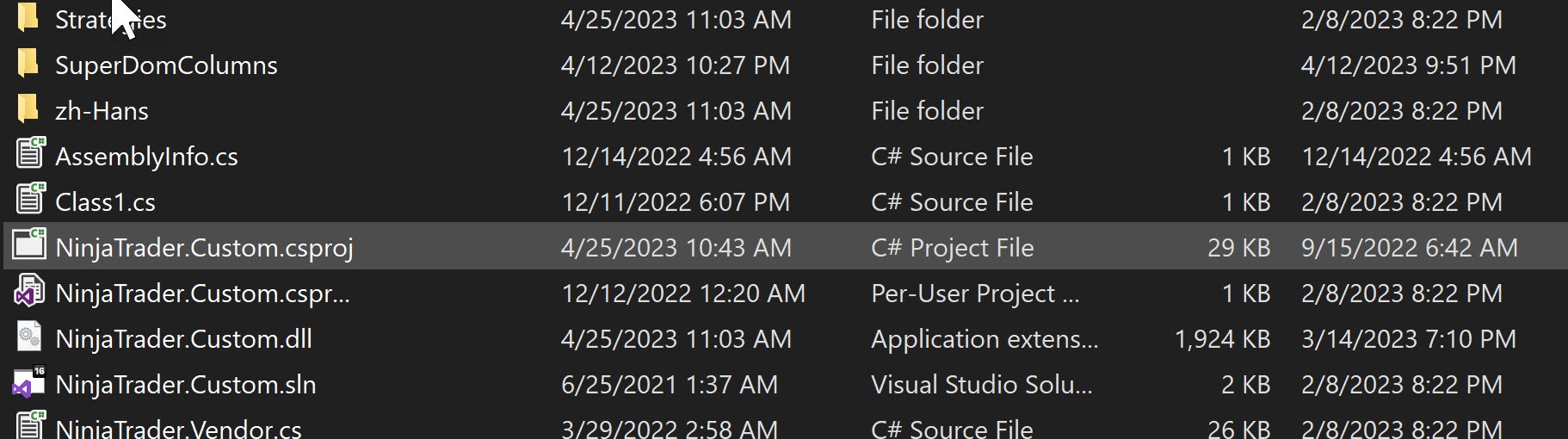
Task: Click the C# Project File type cell
Action: tap(952, 248)
